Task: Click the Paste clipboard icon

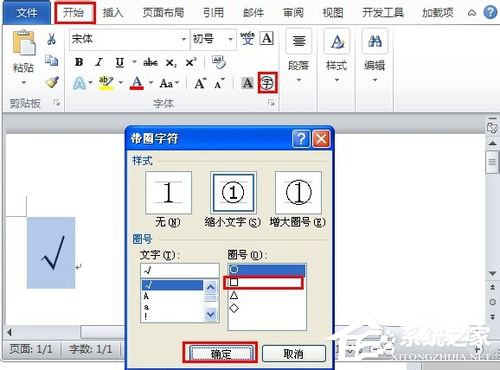Action: coord(24,43)
